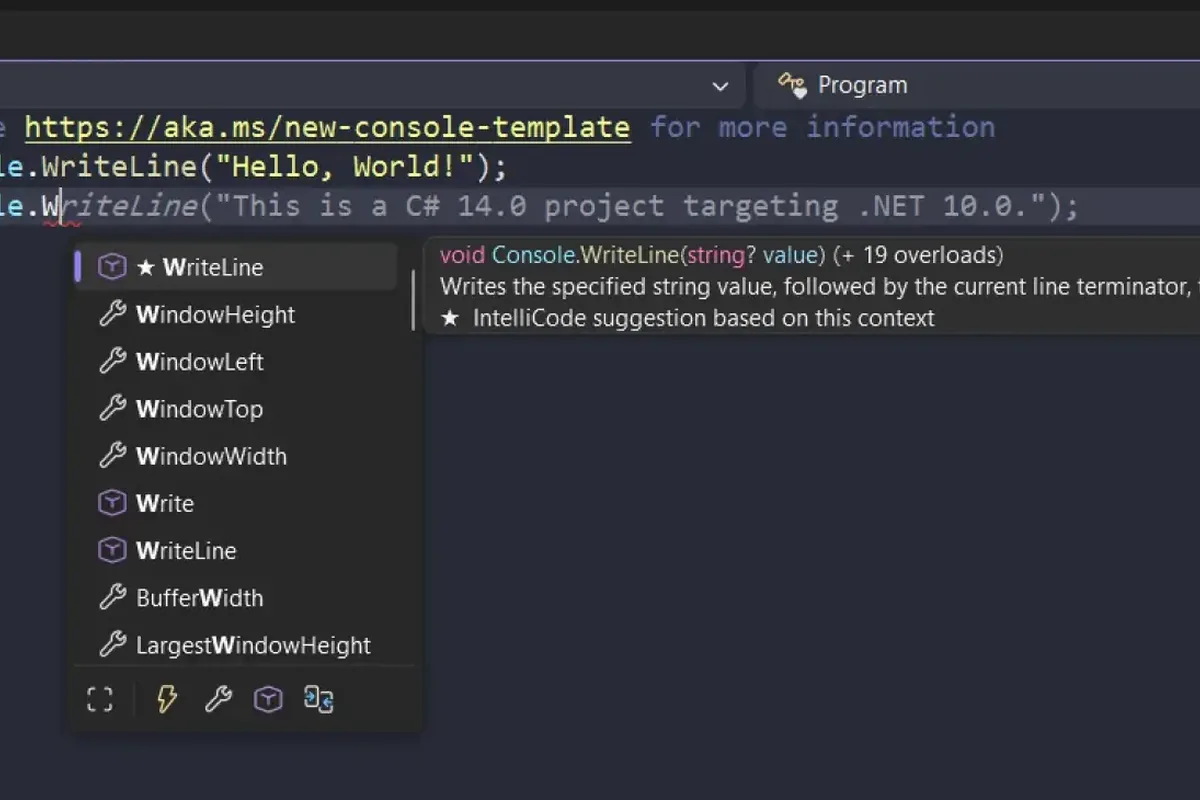Click the cube method icon beside Write
Image resolution: width=1200 pixels, height=800 pixels.
[x=112, y=503]
